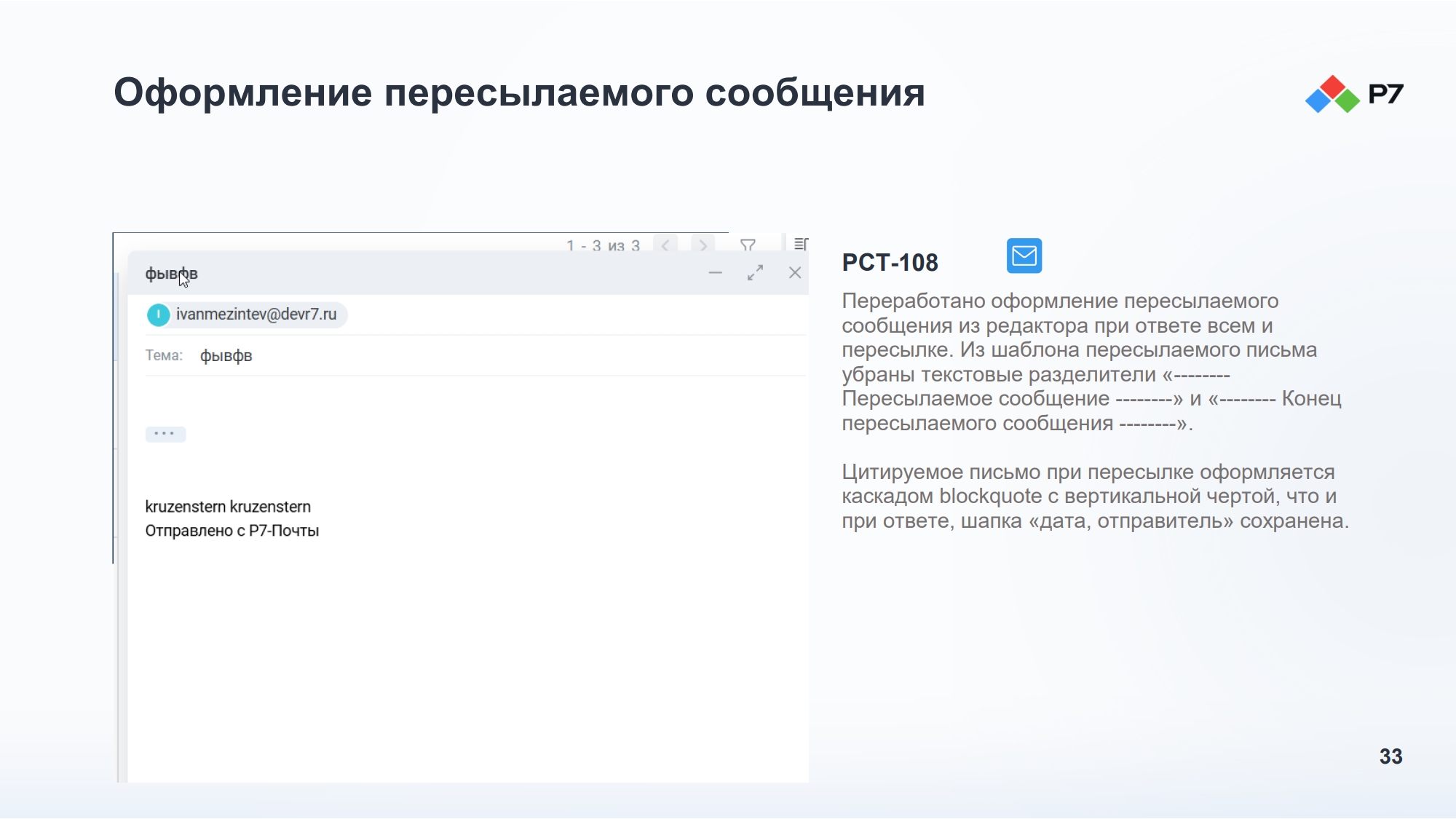Image resolution: width=1456 pixels, height=819 pixels.
Task: Click the list layout icon beside filter
Action: 801,244
